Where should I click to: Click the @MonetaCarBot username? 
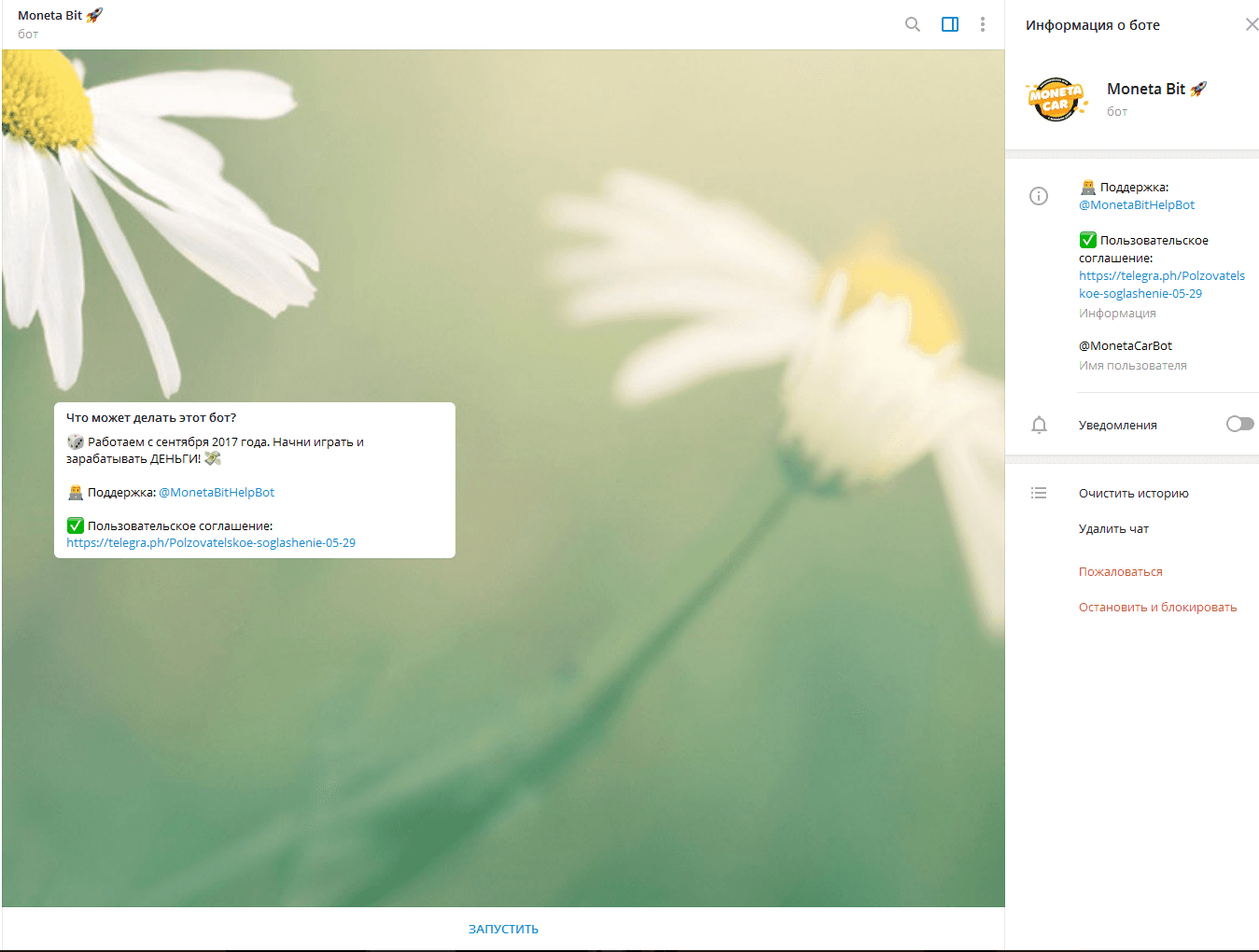pos(1125,345)
